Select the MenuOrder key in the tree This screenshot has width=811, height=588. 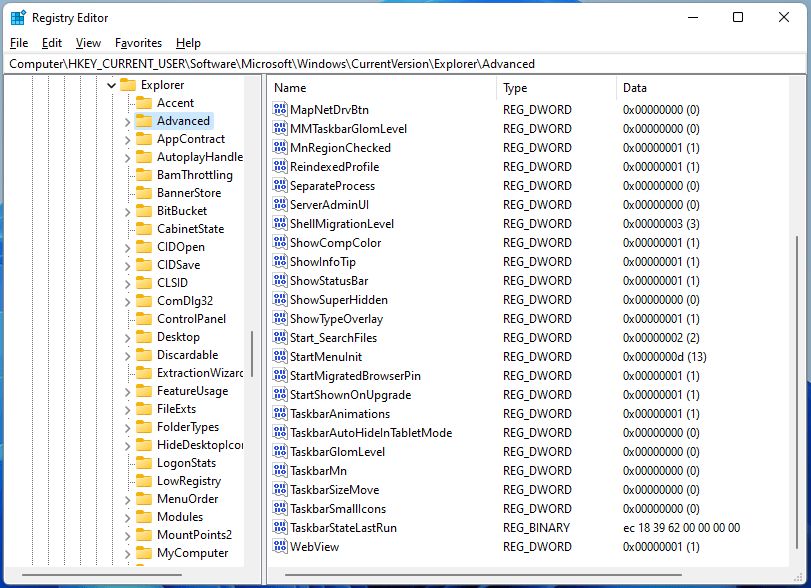[187, 499]
